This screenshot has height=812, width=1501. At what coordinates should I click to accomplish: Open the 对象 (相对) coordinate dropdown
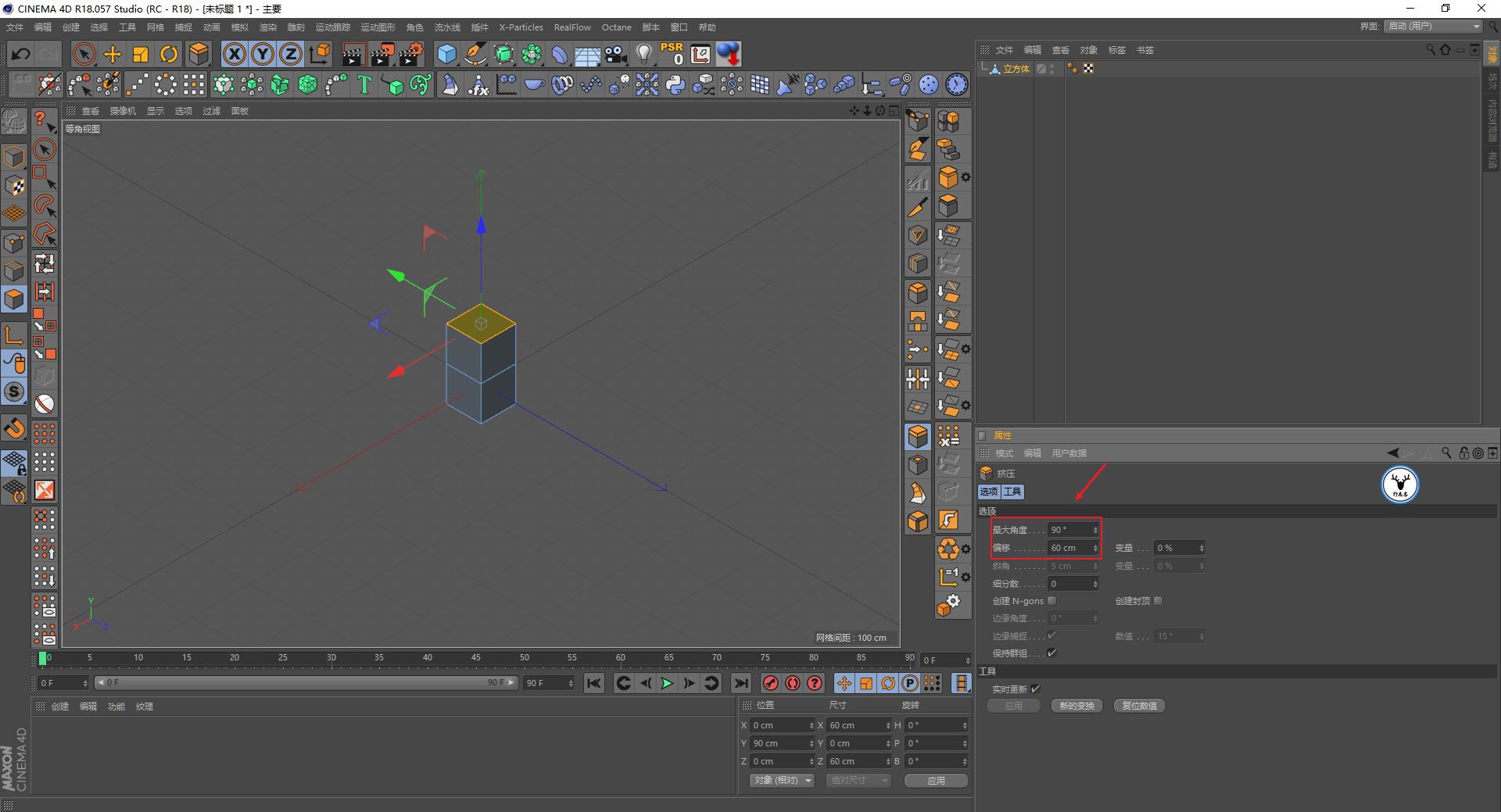pyautogui.click(x=782, y=780)
